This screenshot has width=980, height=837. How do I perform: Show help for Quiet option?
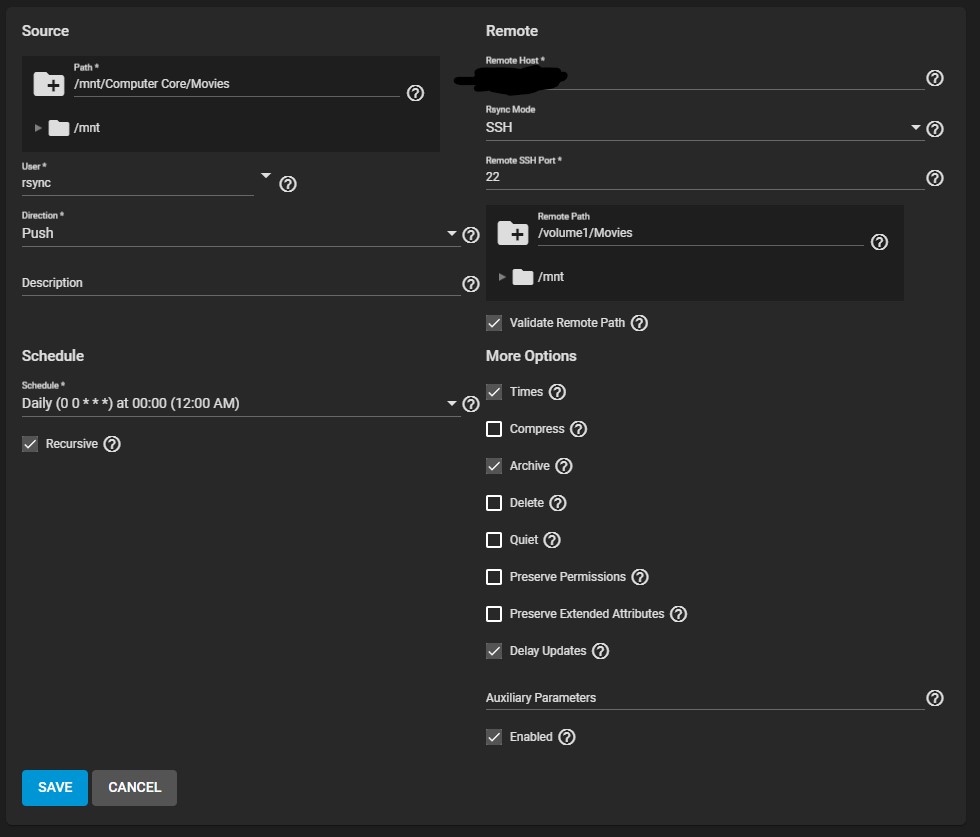pyautogui.click(x=552, y=540)
